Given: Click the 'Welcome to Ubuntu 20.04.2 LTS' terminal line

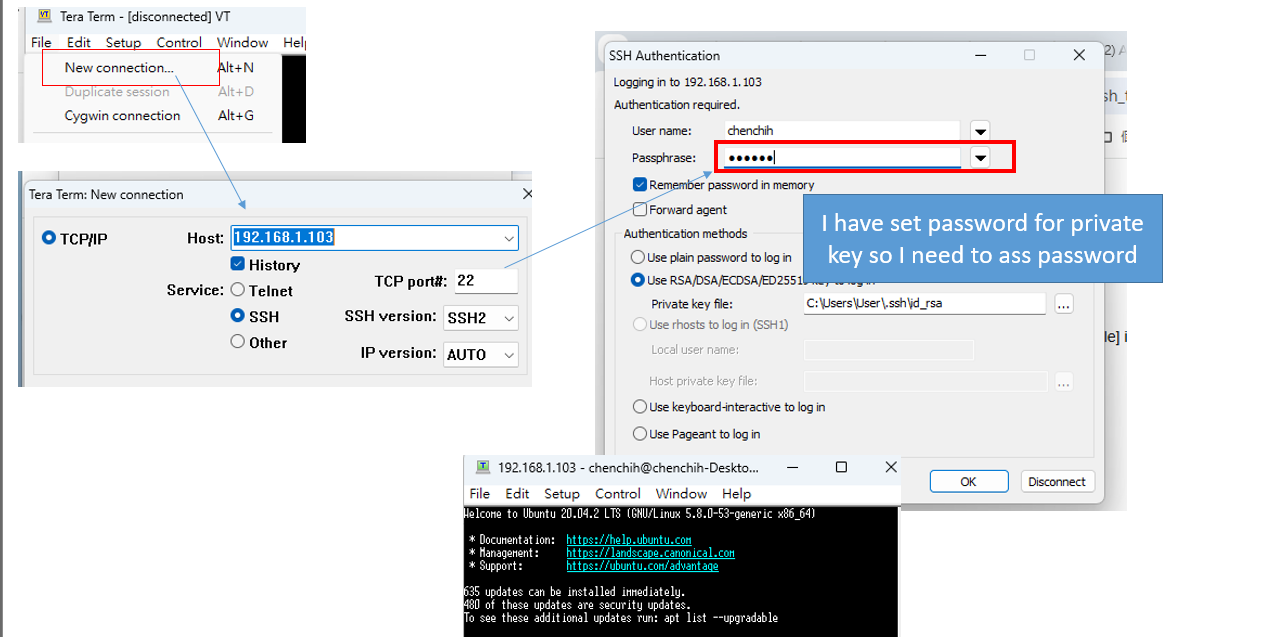Looking at the screenshot, I should tap(640, 514).
